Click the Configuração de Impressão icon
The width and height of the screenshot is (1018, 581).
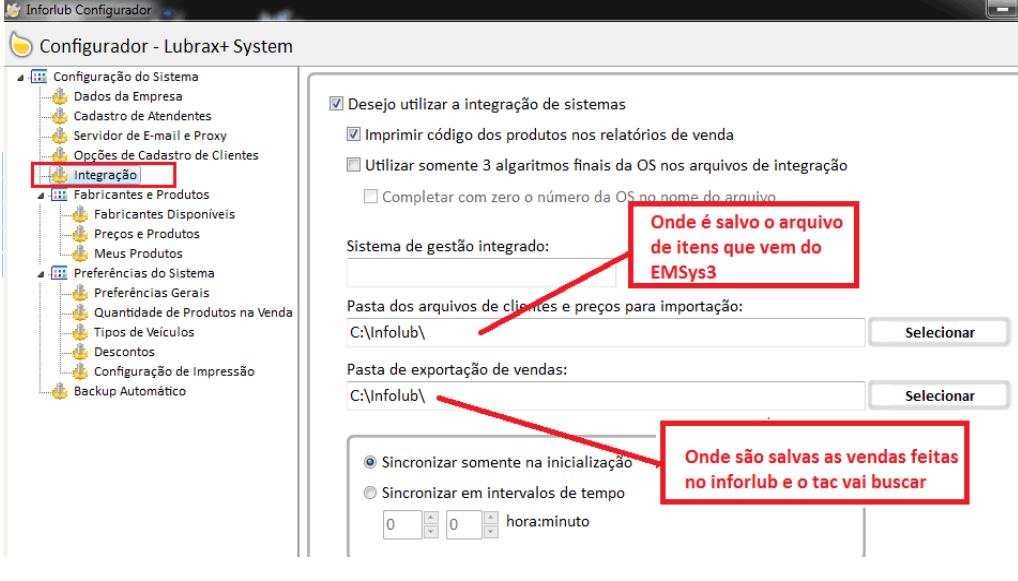tap(80, 371)
